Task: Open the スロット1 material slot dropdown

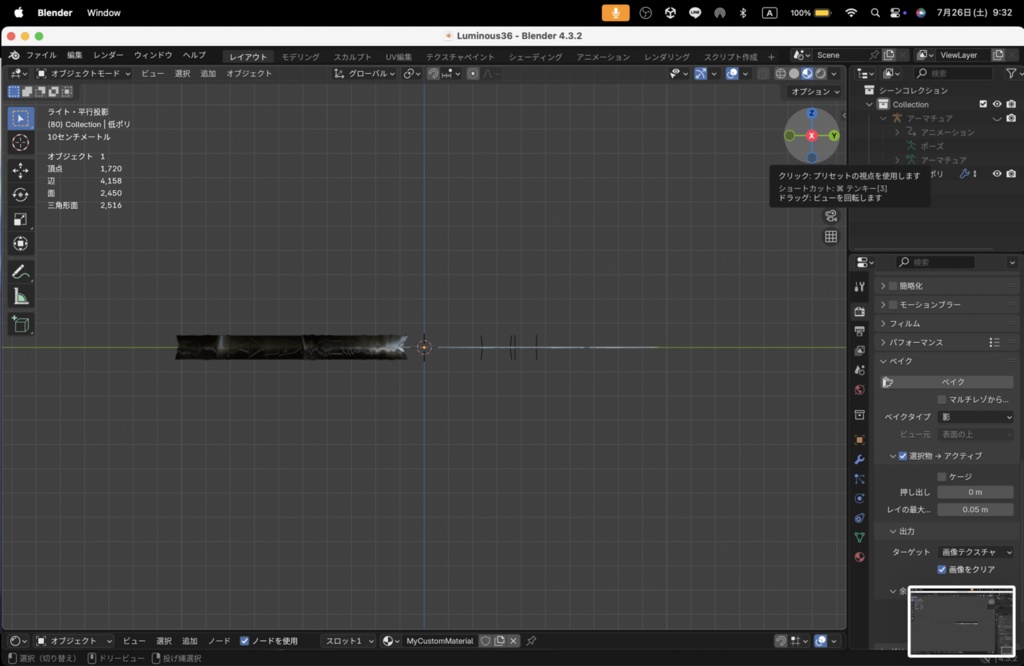Action: (x=348, y=641)
